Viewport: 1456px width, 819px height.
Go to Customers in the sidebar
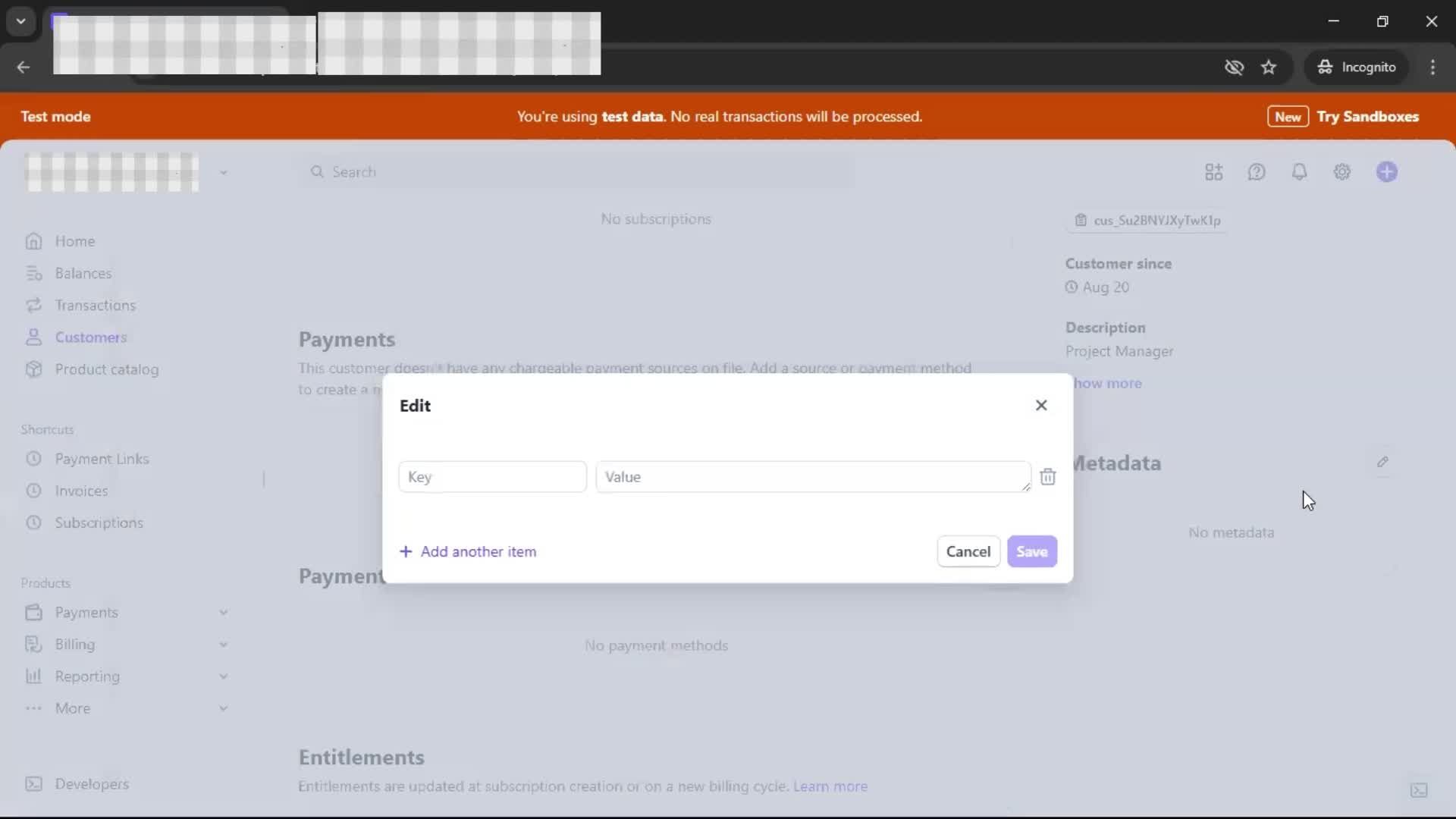pyautogui.click(x=90, y=337)
